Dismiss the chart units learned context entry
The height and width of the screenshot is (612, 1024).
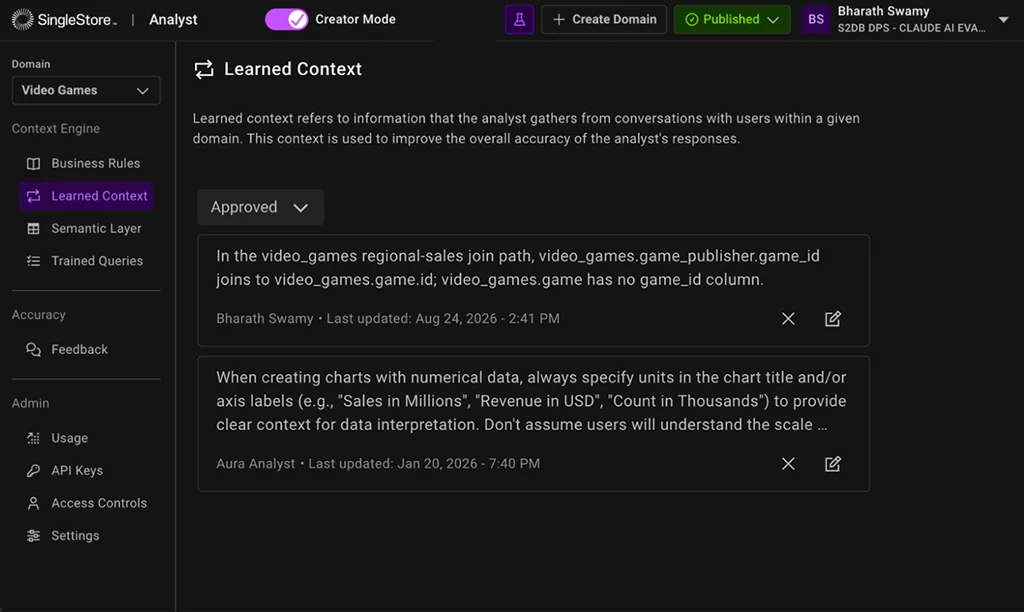coord(788,464)
